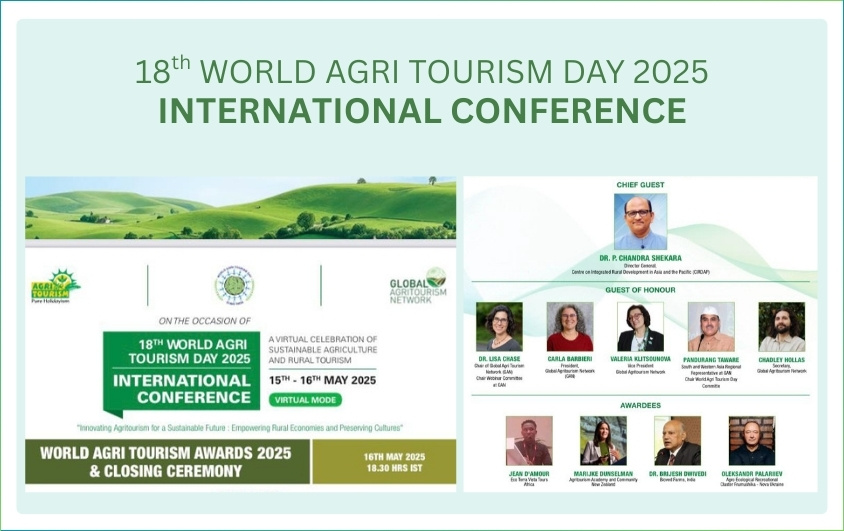Click the Global Agritourism Network logo
Screen dimensions: 844x531
click(x=418, y=286)
